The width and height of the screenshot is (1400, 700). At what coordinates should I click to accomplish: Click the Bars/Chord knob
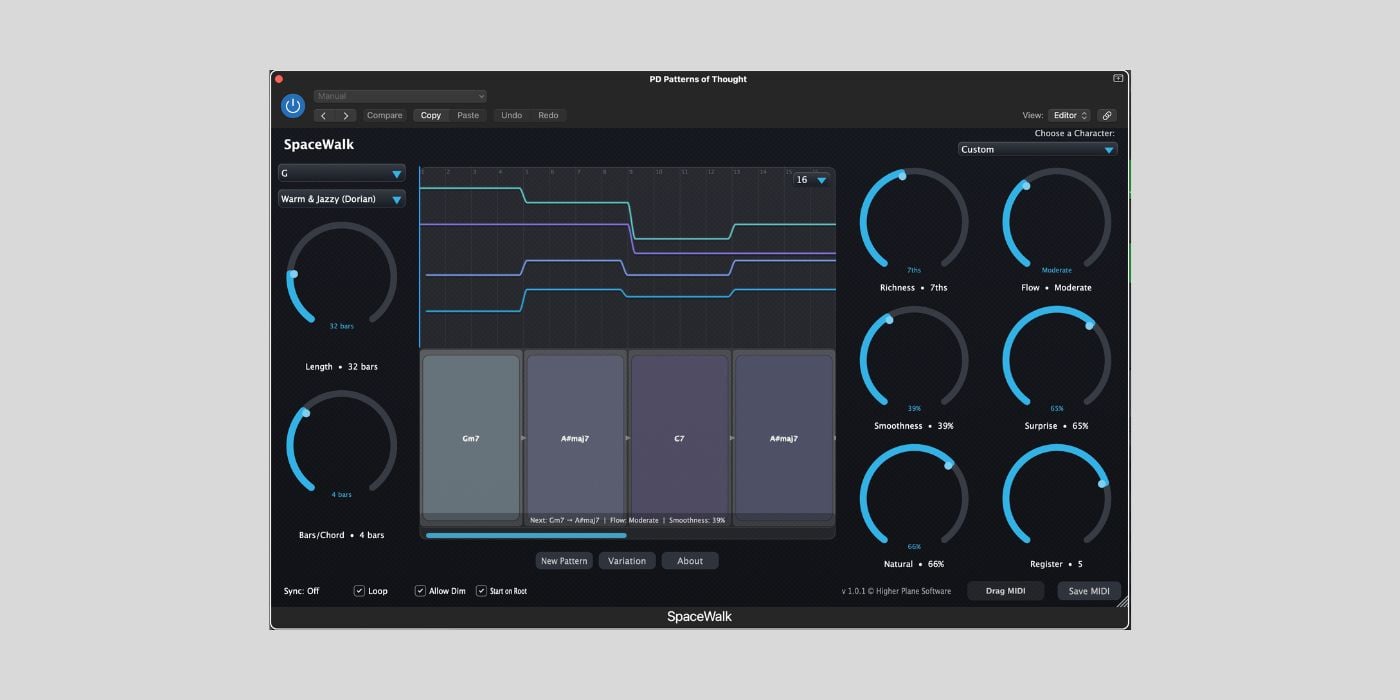point(341,443)
